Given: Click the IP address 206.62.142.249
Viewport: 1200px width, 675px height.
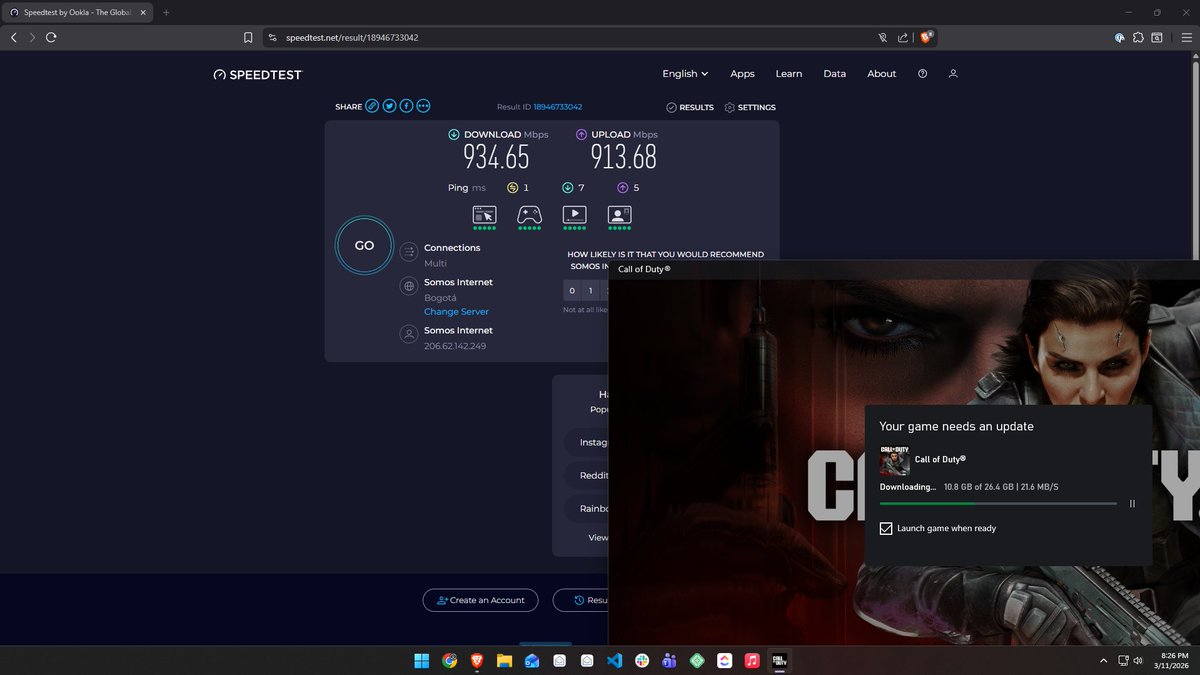Looking at the screenshot, I should [455, 346].
